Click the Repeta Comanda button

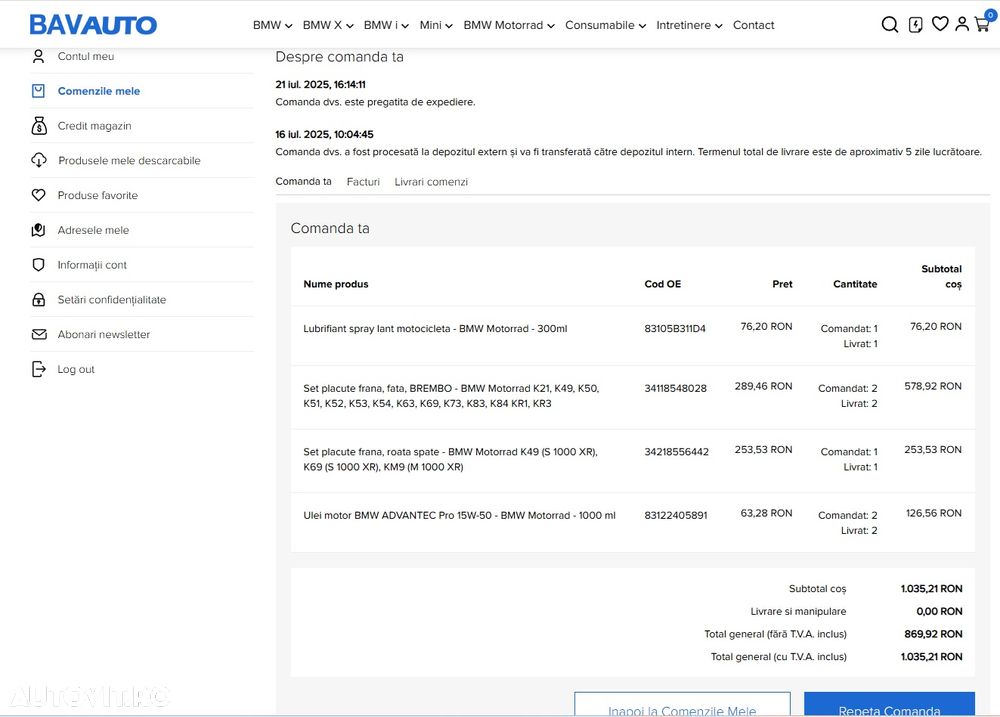point(889,705)
